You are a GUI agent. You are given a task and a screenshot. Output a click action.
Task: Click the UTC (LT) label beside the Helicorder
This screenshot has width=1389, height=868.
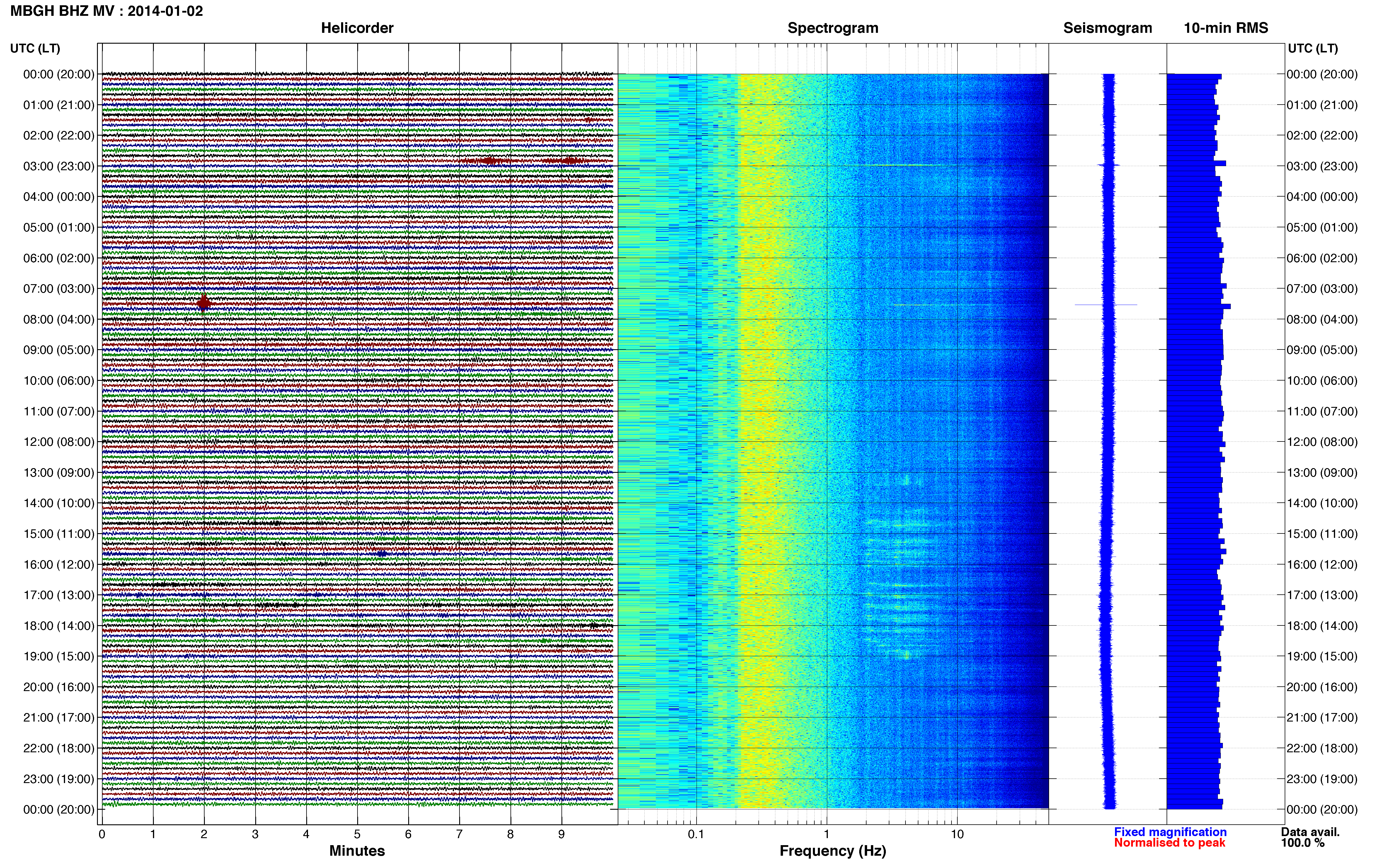point(35,48)
